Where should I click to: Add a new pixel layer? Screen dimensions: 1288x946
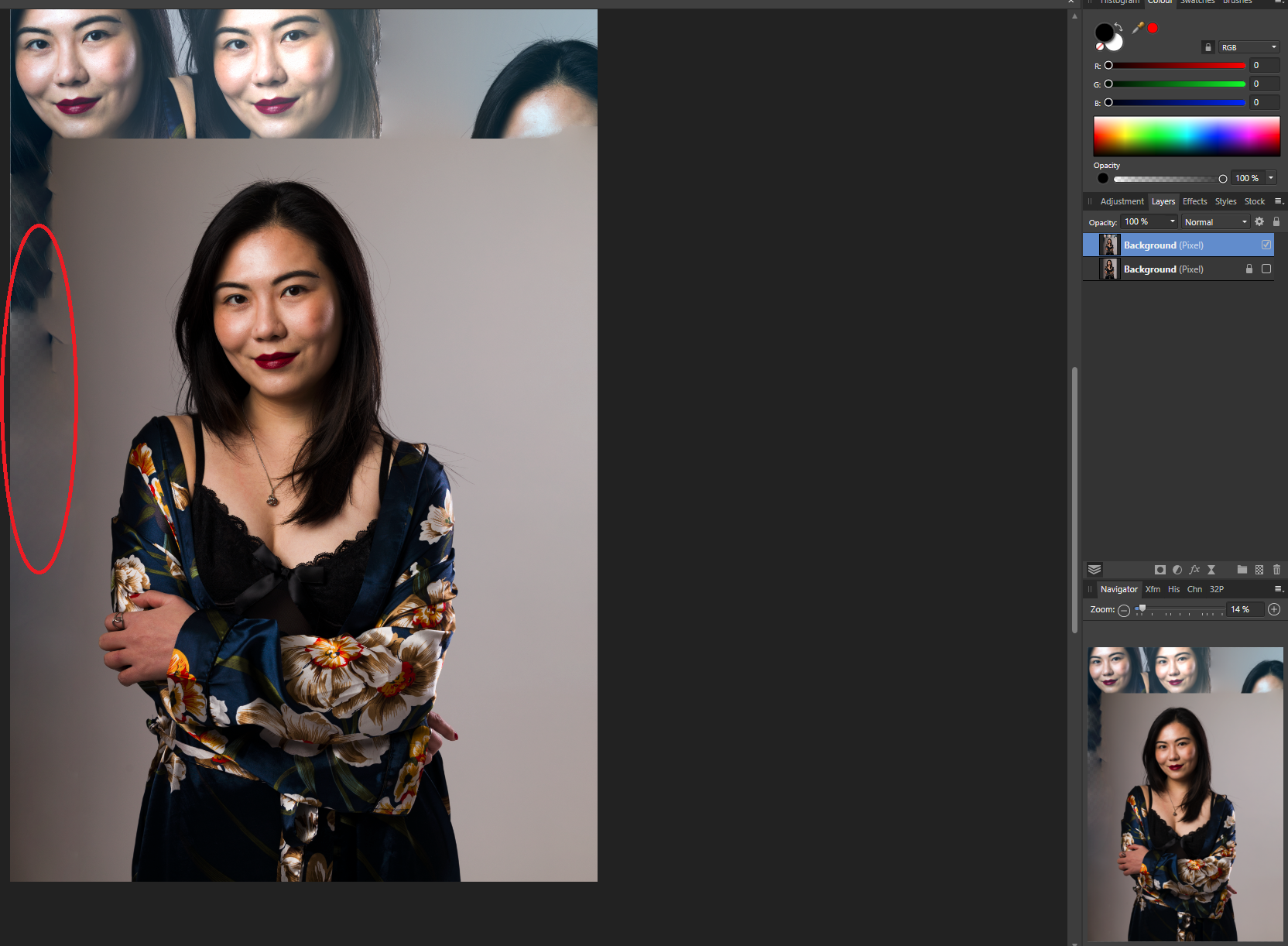pyautogui.click(x=1259, y=570)
